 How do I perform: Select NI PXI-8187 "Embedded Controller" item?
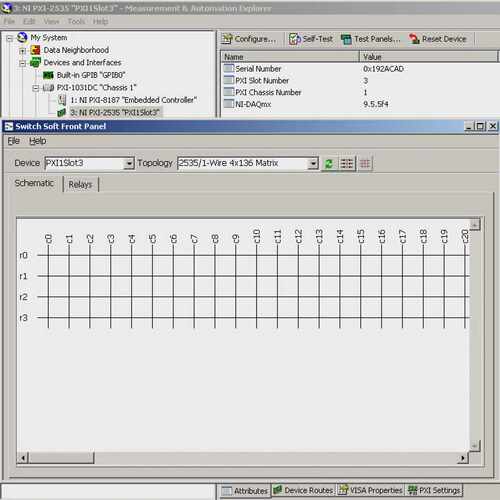133,100
